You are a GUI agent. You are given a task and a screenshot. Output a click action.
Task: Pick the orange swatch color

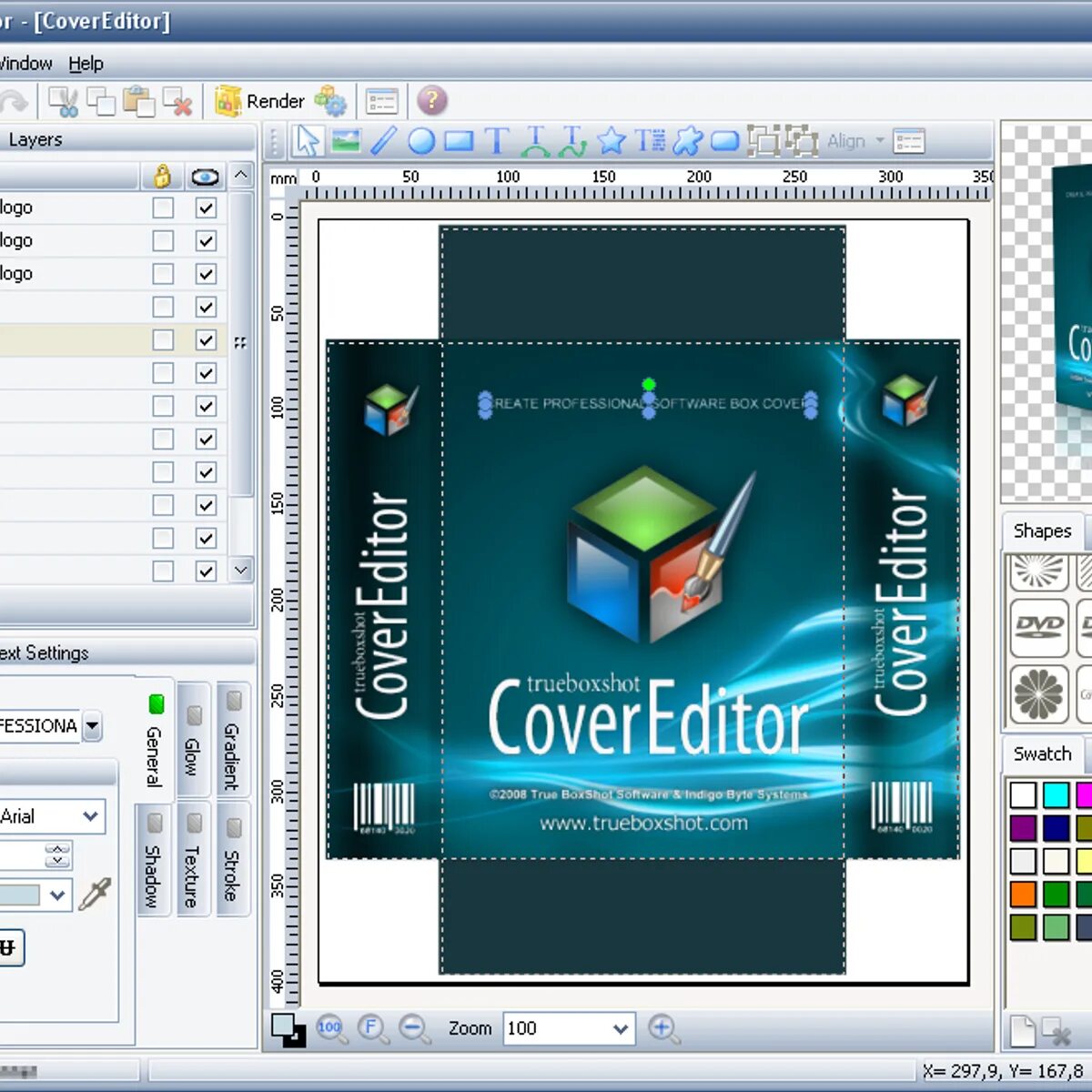(x=1023, y=894)
